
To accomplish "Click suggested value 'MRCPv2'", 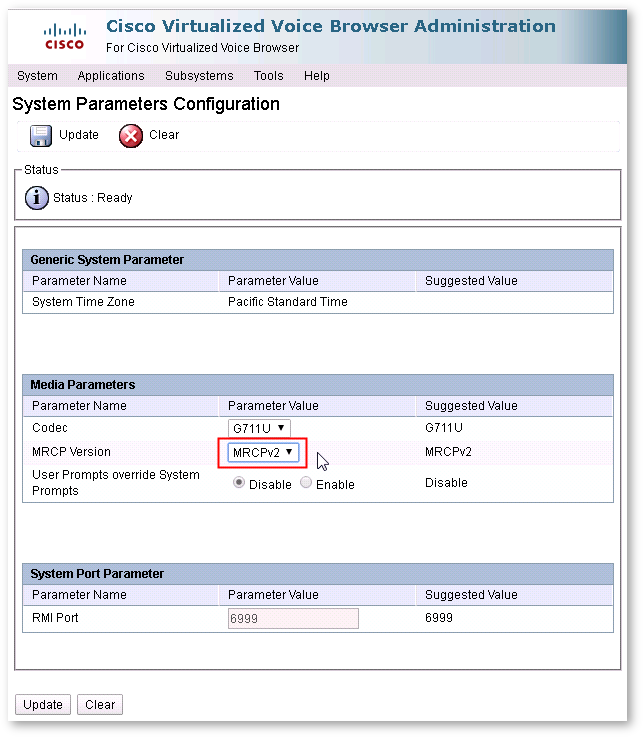I will (448, 452).
